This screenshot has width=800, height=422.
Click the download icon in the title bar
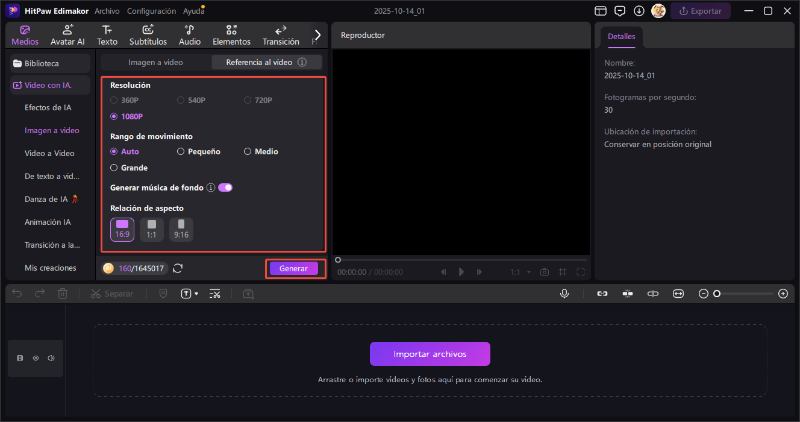click(x=620, y=11)
